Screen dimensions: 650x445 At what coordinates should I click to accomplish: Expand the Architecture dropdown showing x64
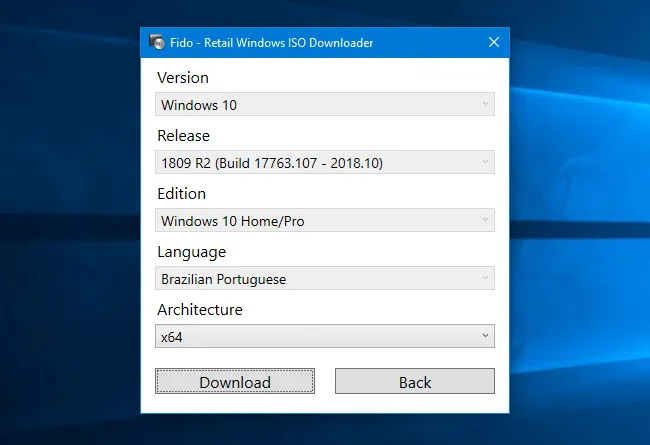(325, 336)
